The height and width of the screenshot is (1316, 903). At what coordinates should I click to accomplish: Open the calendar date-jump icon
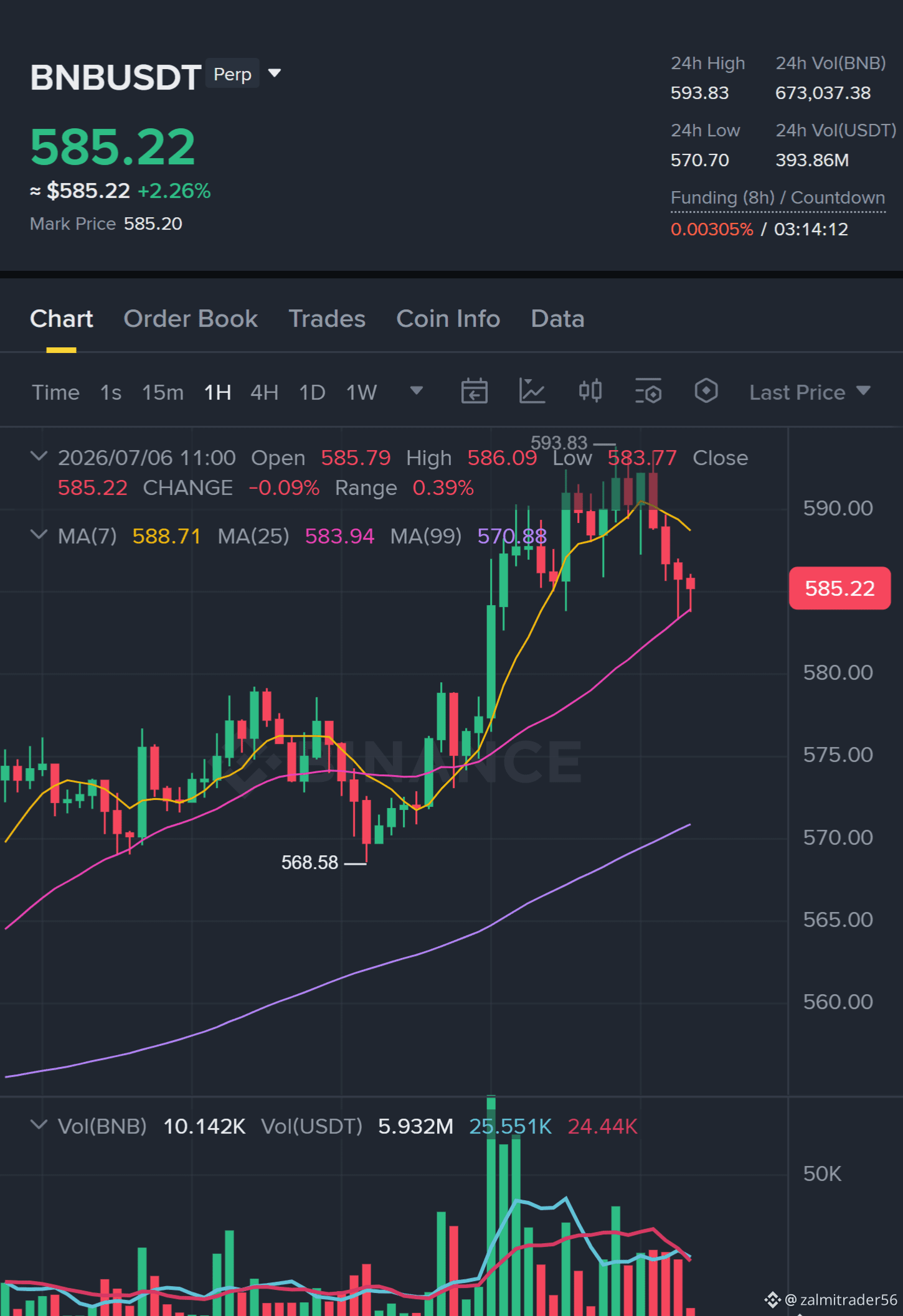(474, 392)
